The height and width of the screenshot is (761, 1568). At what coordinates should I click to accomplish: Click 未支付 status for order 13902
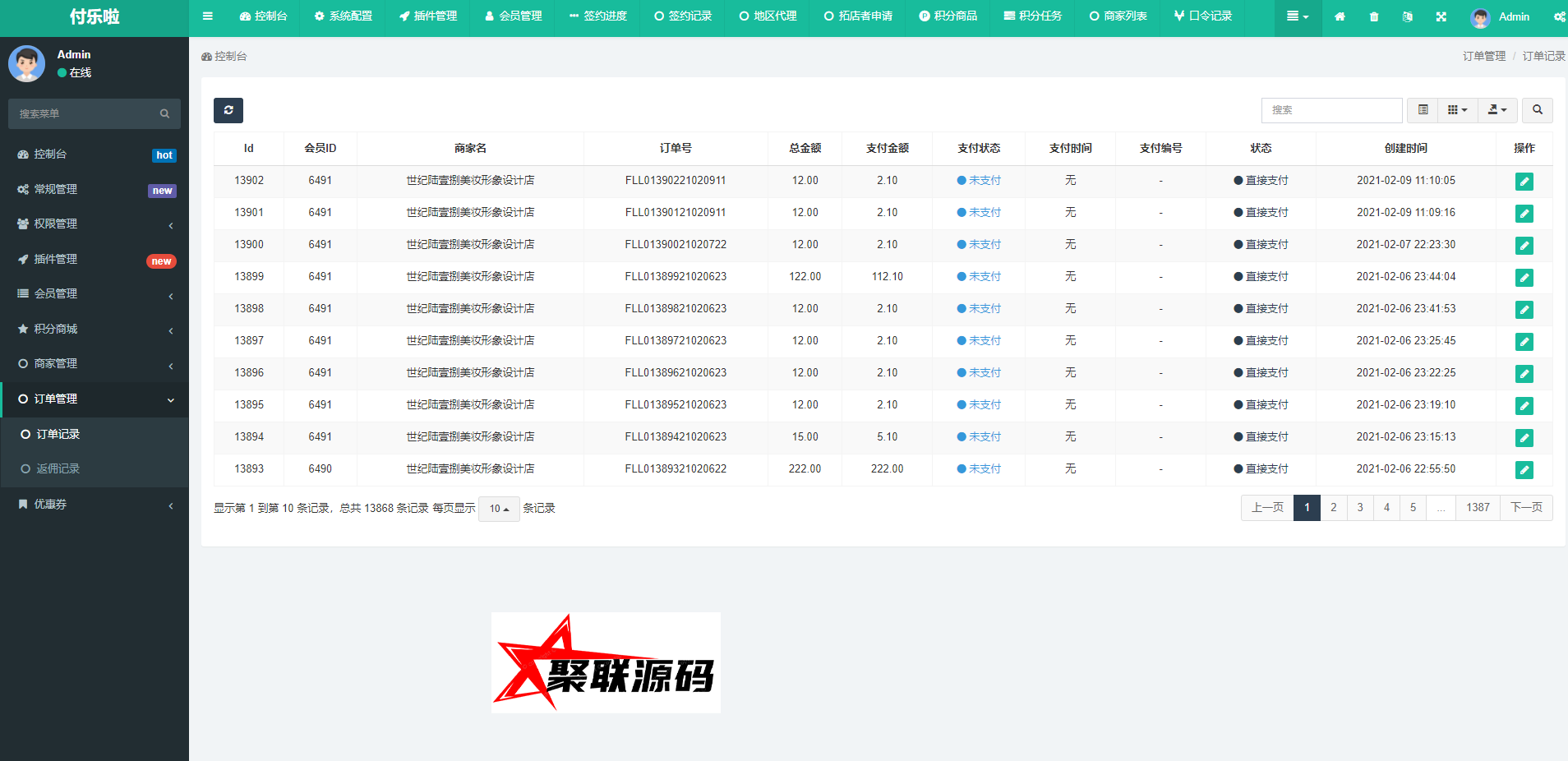[x=979, y=181]
